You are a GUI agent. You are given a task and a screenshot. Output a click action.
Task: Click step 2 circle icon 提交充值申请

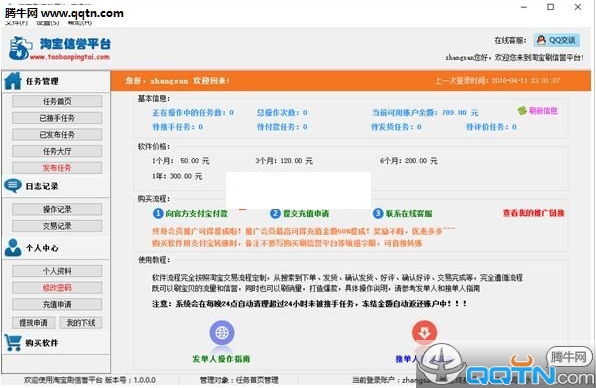click(275, 213)
